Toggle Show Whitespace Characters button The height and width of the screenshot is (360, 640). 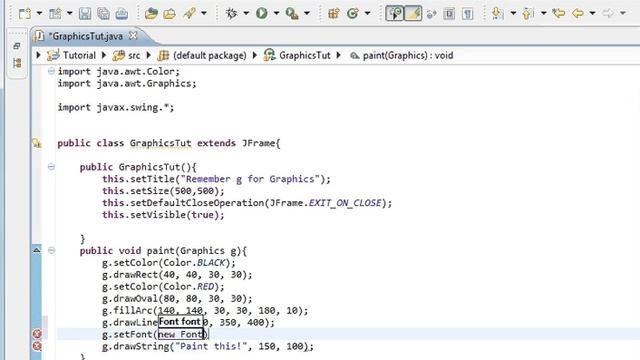467,13
